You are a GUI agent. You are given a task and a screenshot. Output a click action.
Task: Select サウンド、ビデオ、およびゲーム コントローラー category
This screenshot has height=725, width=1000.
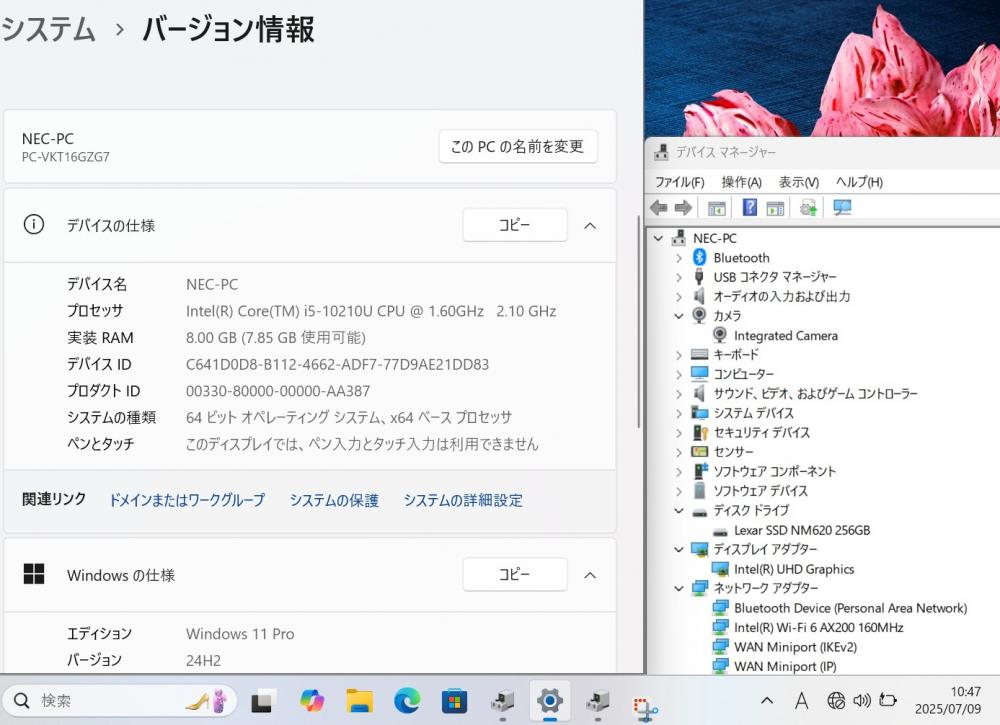(815, 393)
